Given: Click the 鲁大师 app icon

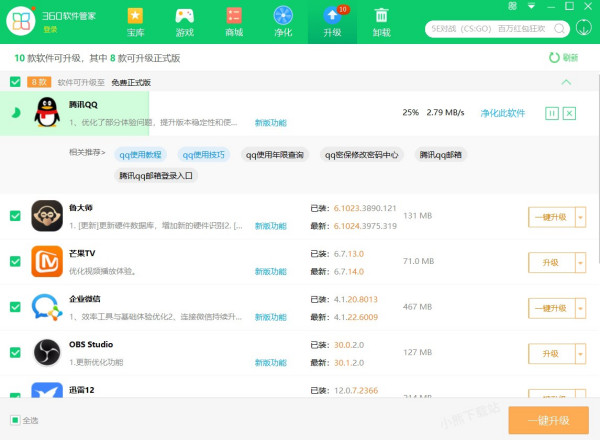Looking at the screenshot, I should [47, 216].
